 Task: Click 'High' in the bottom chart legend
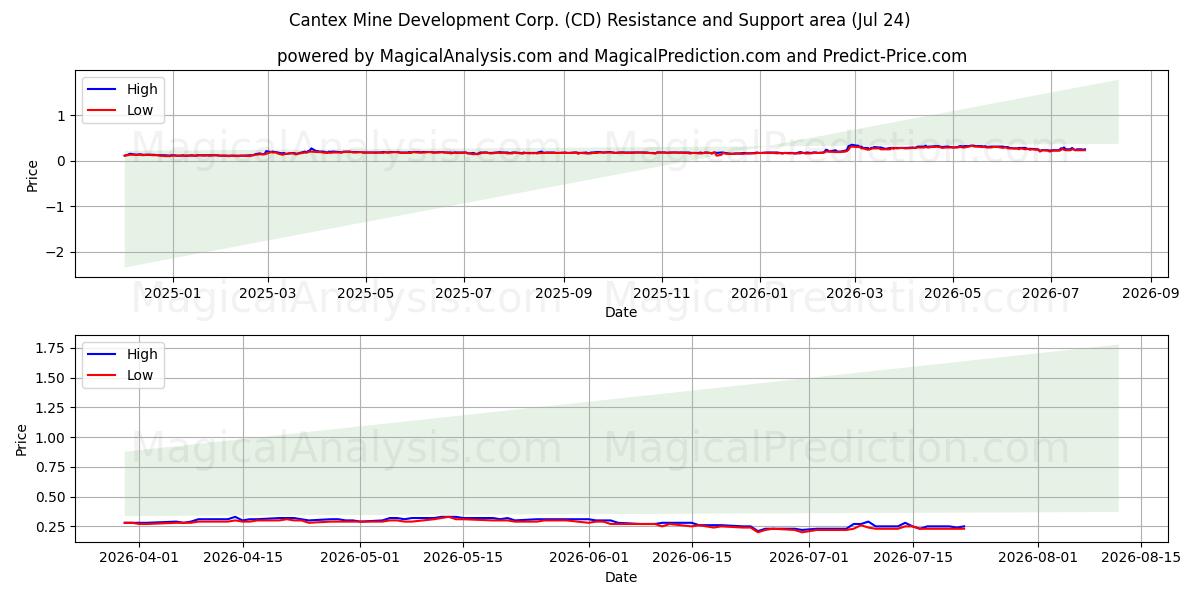[x=142, y=354]
